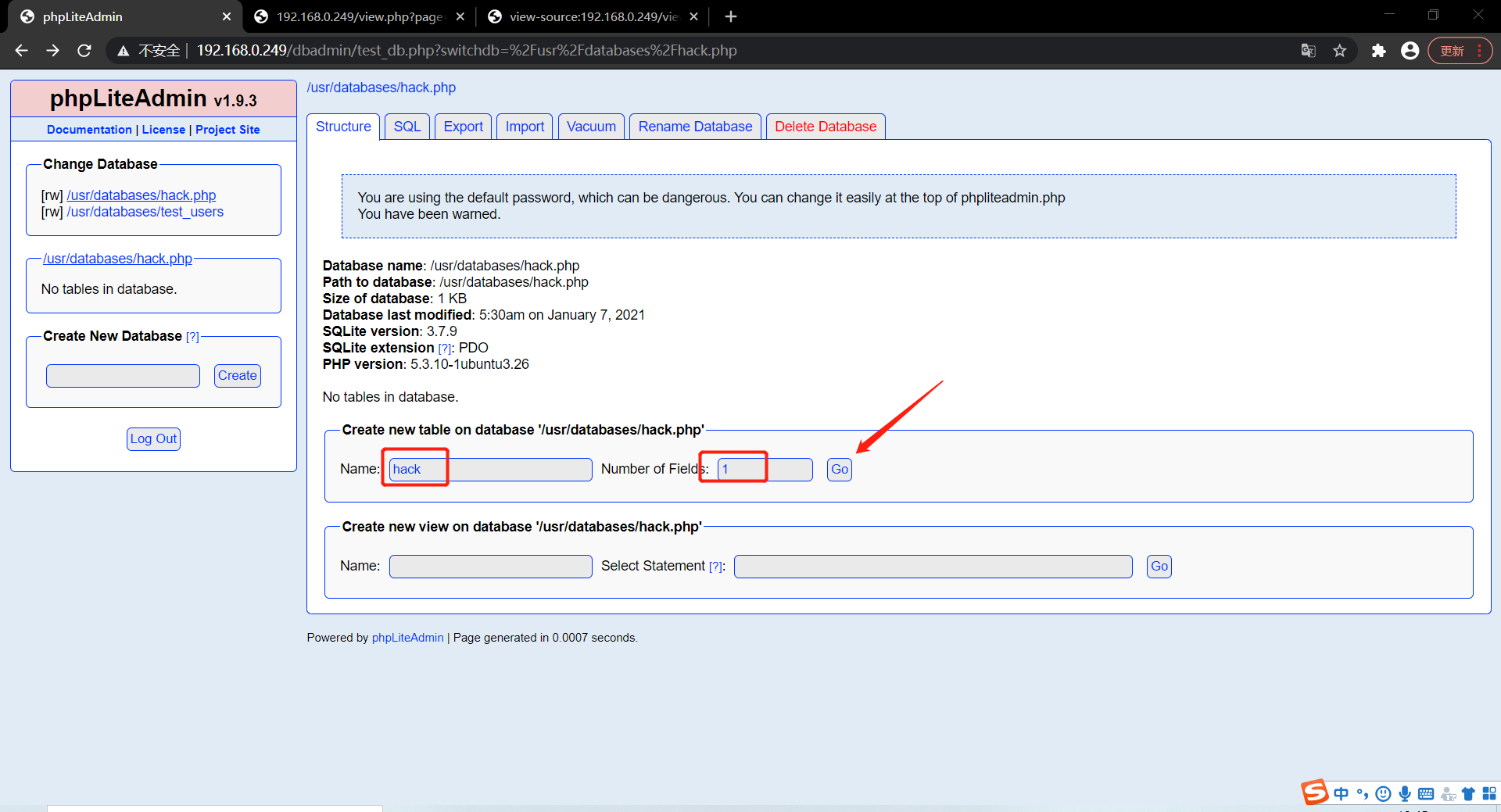Focus the new view Name field
Viewport: 1501px width, 812px height.
[x=490, y=567]
